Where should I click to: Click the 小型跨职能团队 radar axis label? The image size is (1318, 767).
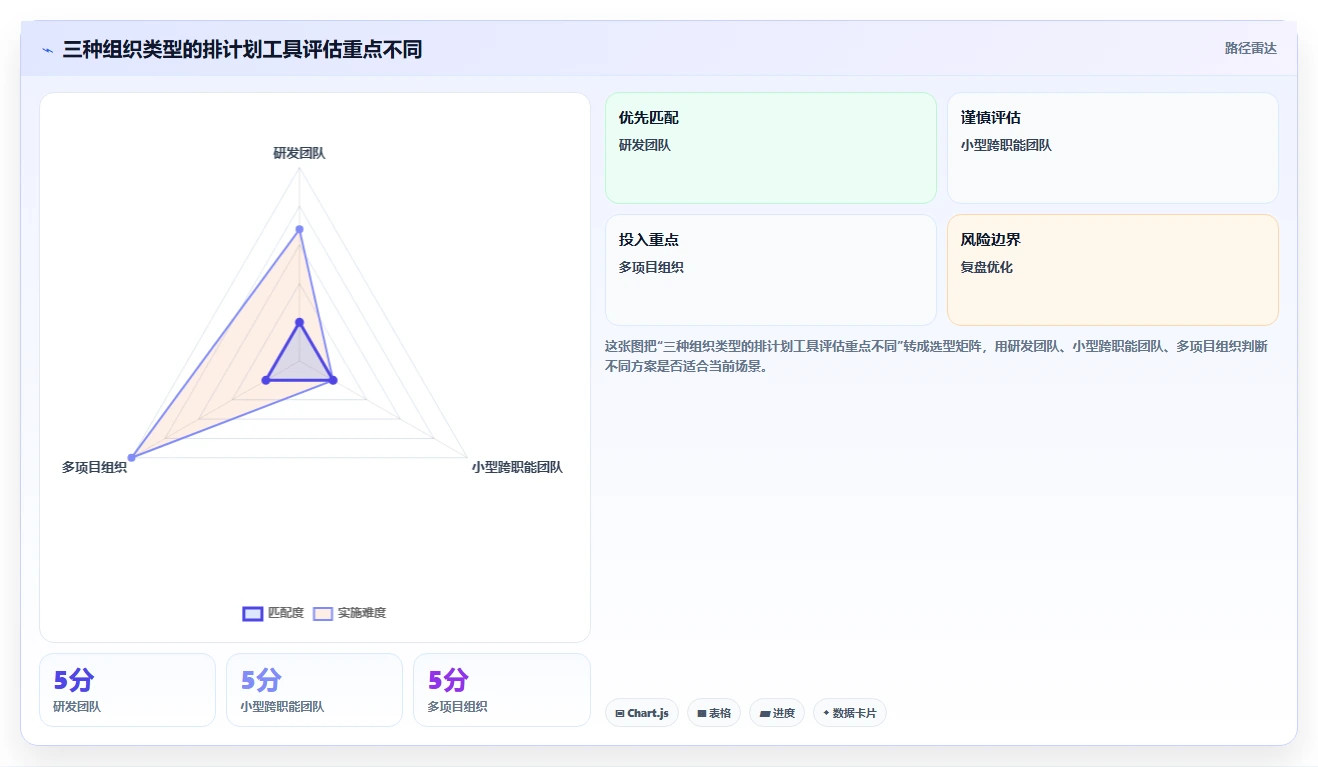pyautogui.click(x=517, y=467)
